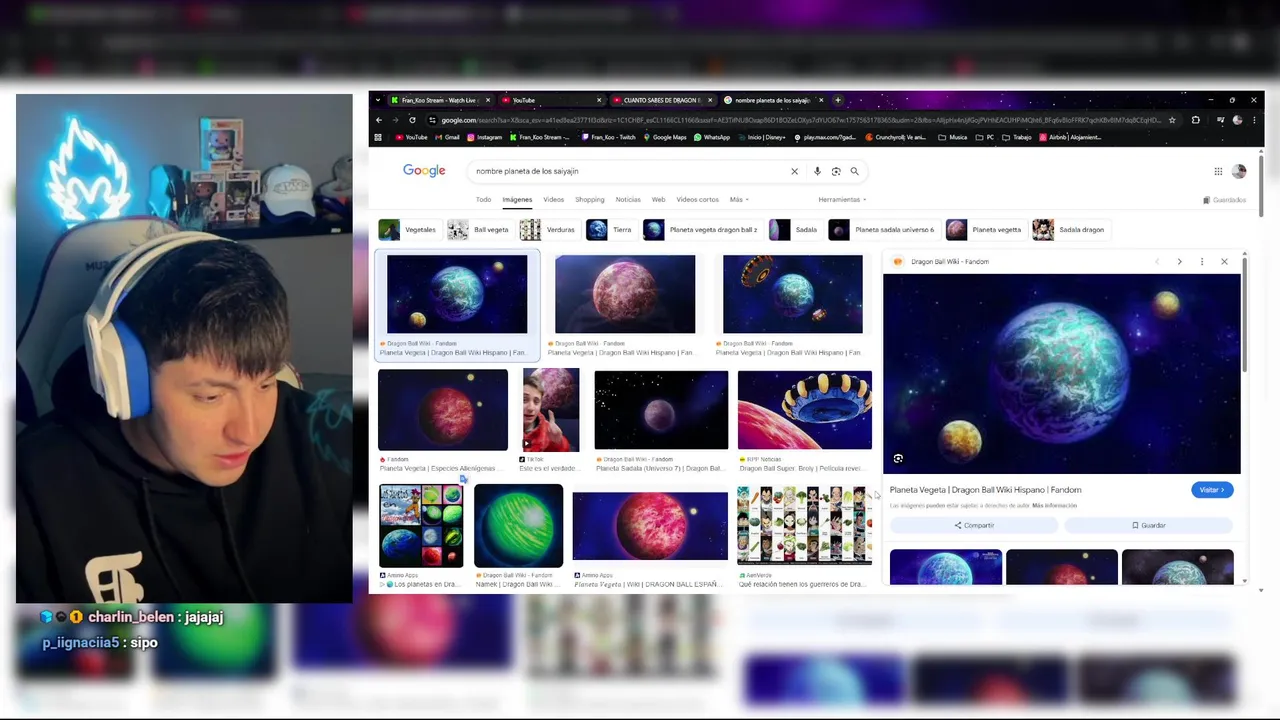Click the magnifying glass search icon

(854, 171)
